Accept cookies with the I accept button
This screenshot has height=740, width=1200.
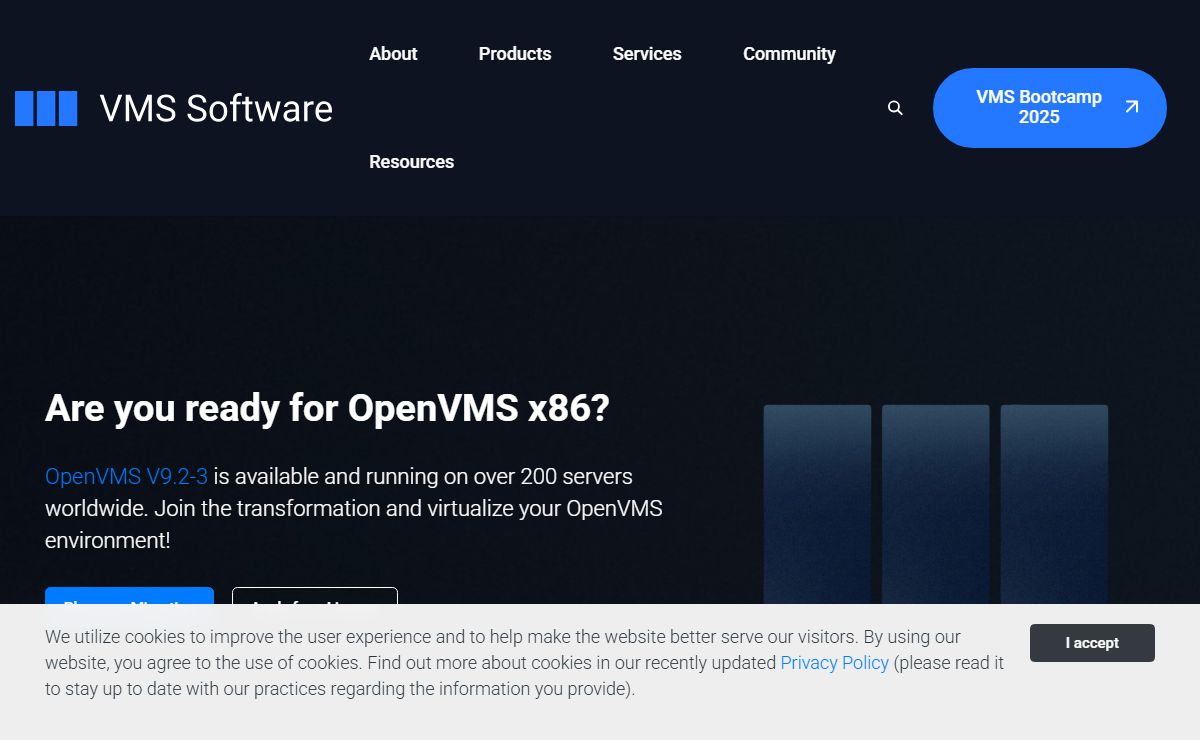[x=1092, y=643]
